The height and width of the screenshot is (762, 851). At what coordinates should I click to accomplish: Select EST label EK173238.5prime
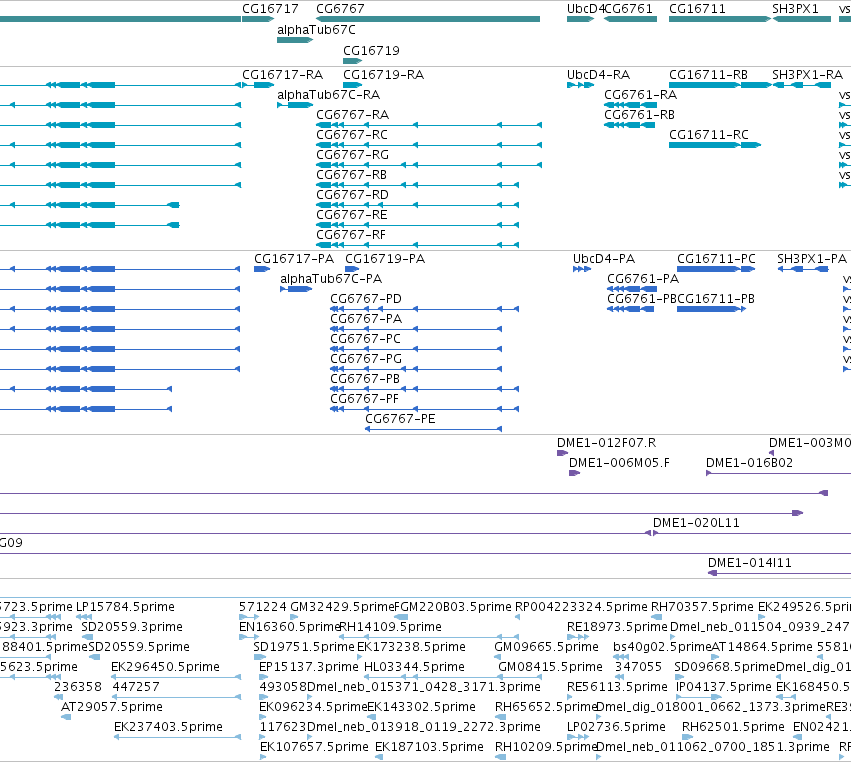tap(411, 647)
